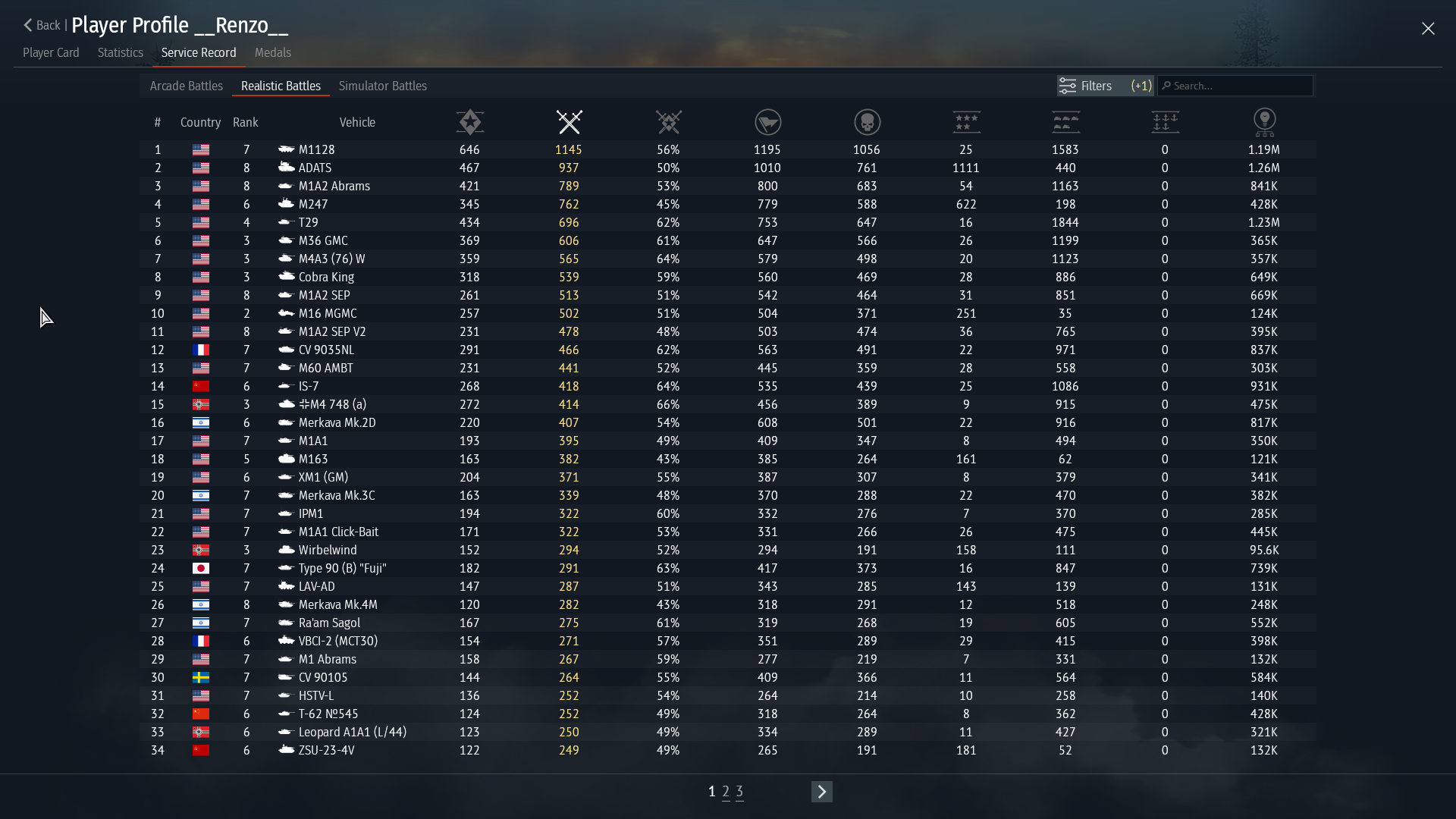Go to page 3 link
1456x819 pixels.
click(x=739, y=792)
